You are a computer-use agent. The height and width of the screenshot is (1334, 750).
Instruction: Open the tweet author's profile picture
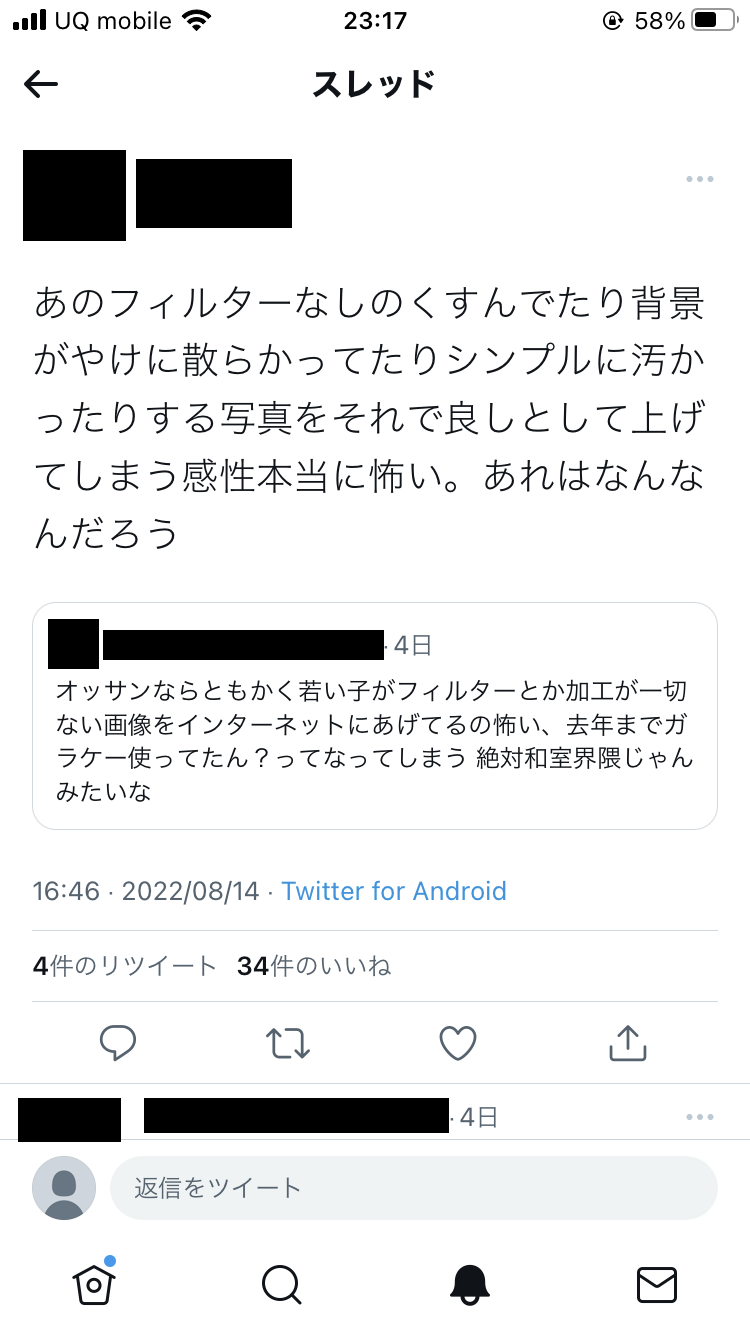click(74, 195)
